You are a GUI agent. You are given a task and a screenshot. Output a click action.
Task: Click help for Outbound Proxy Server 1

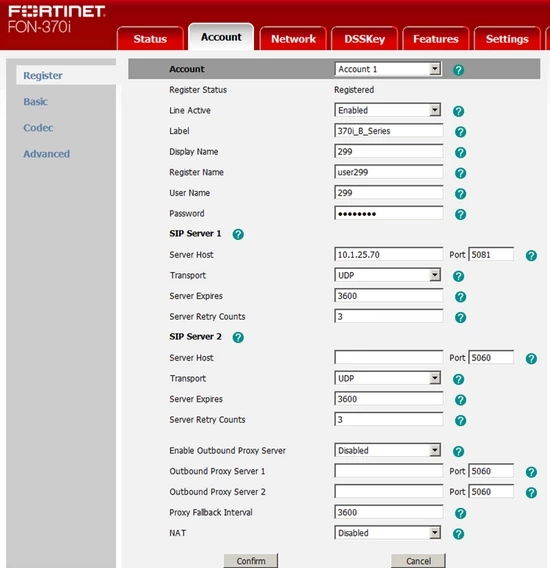click(x=531, y=472)
